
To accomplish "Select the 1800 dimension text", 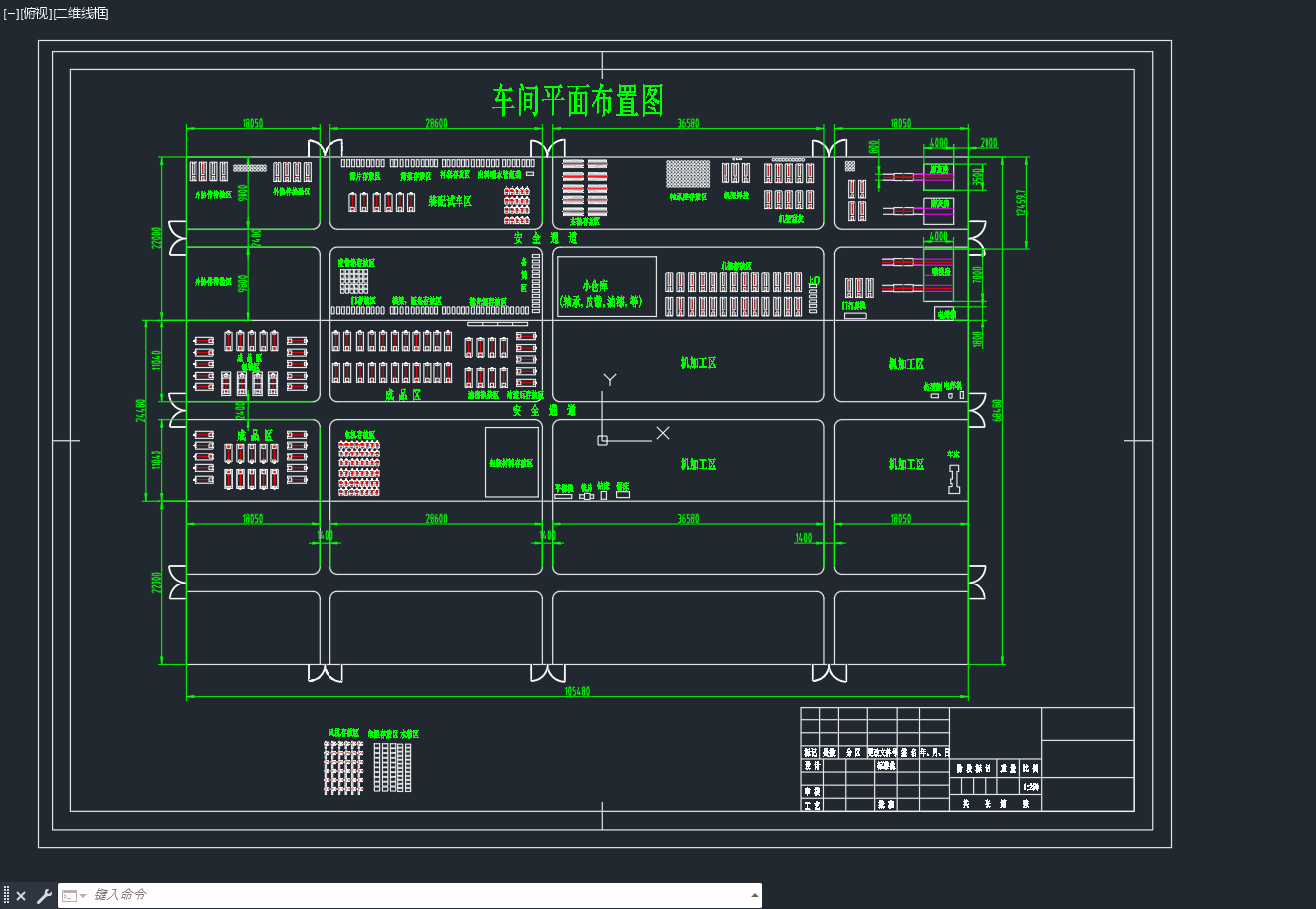I will pyautogui.click(x=977, y=338).
